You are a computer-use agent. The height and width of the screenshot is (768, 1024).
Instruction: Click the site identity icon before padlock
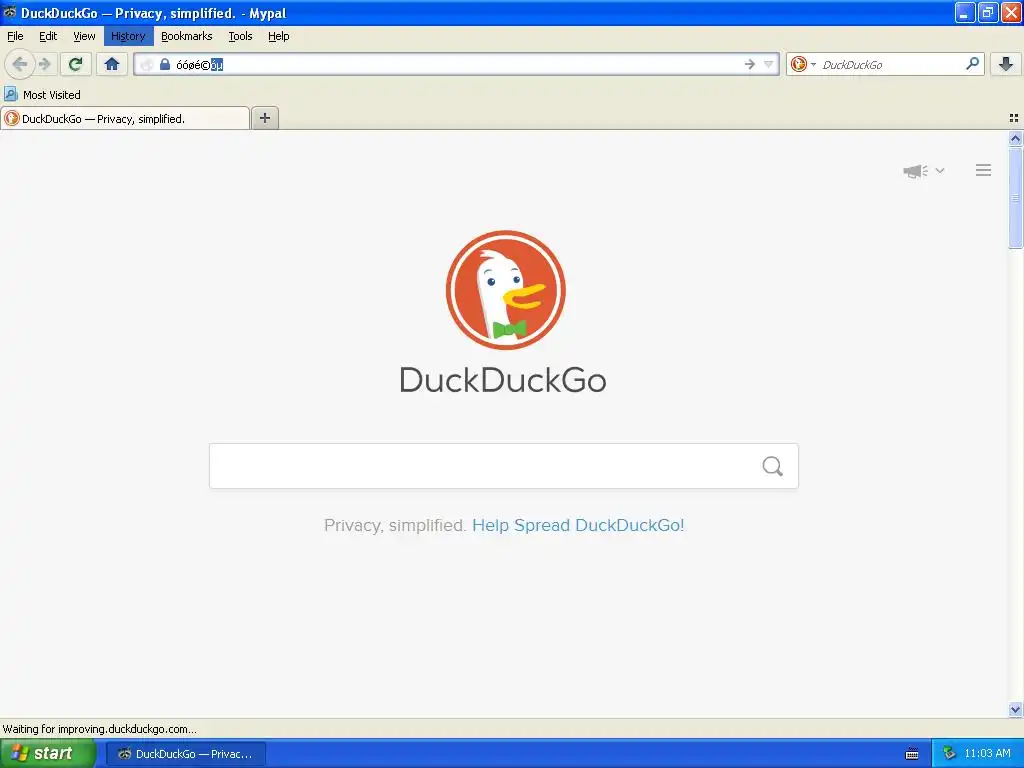tap(147, 64)
